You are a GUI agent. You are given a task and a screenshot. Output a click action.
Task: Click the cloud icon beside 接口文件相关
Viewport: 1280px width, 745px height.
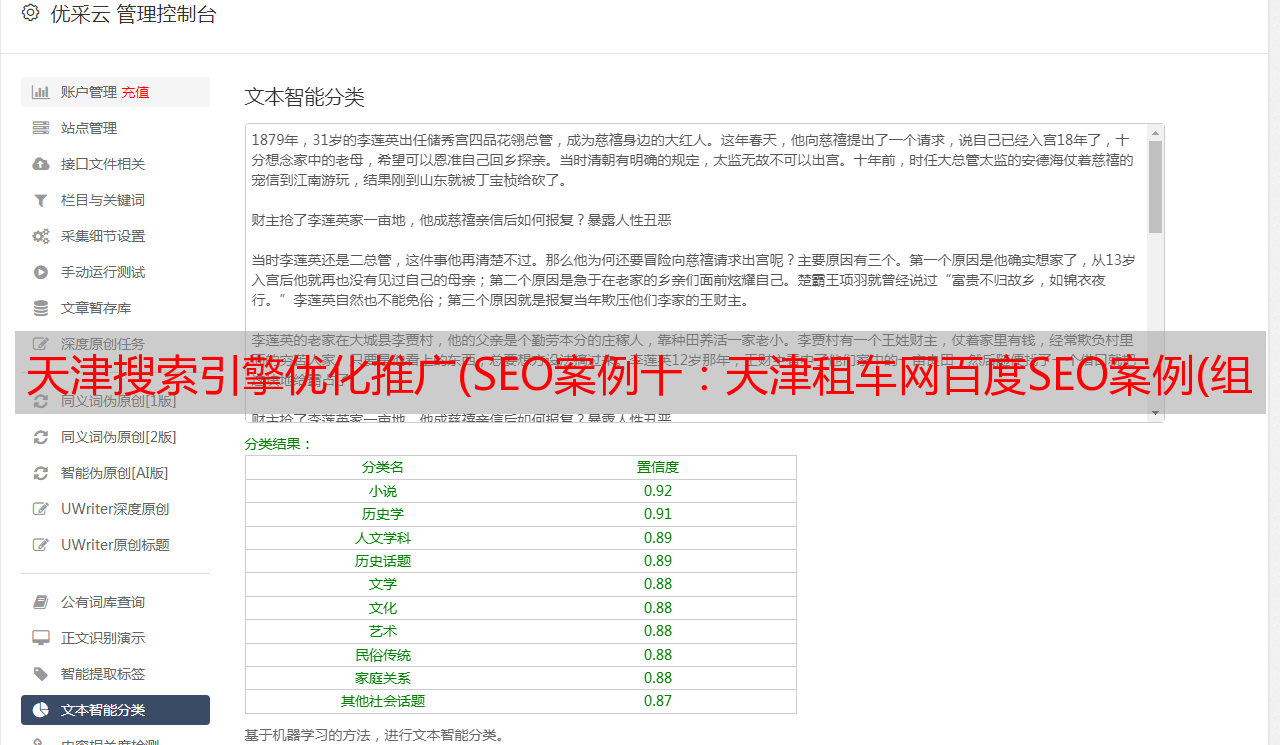pyautogui.click(x=41, y=164)
